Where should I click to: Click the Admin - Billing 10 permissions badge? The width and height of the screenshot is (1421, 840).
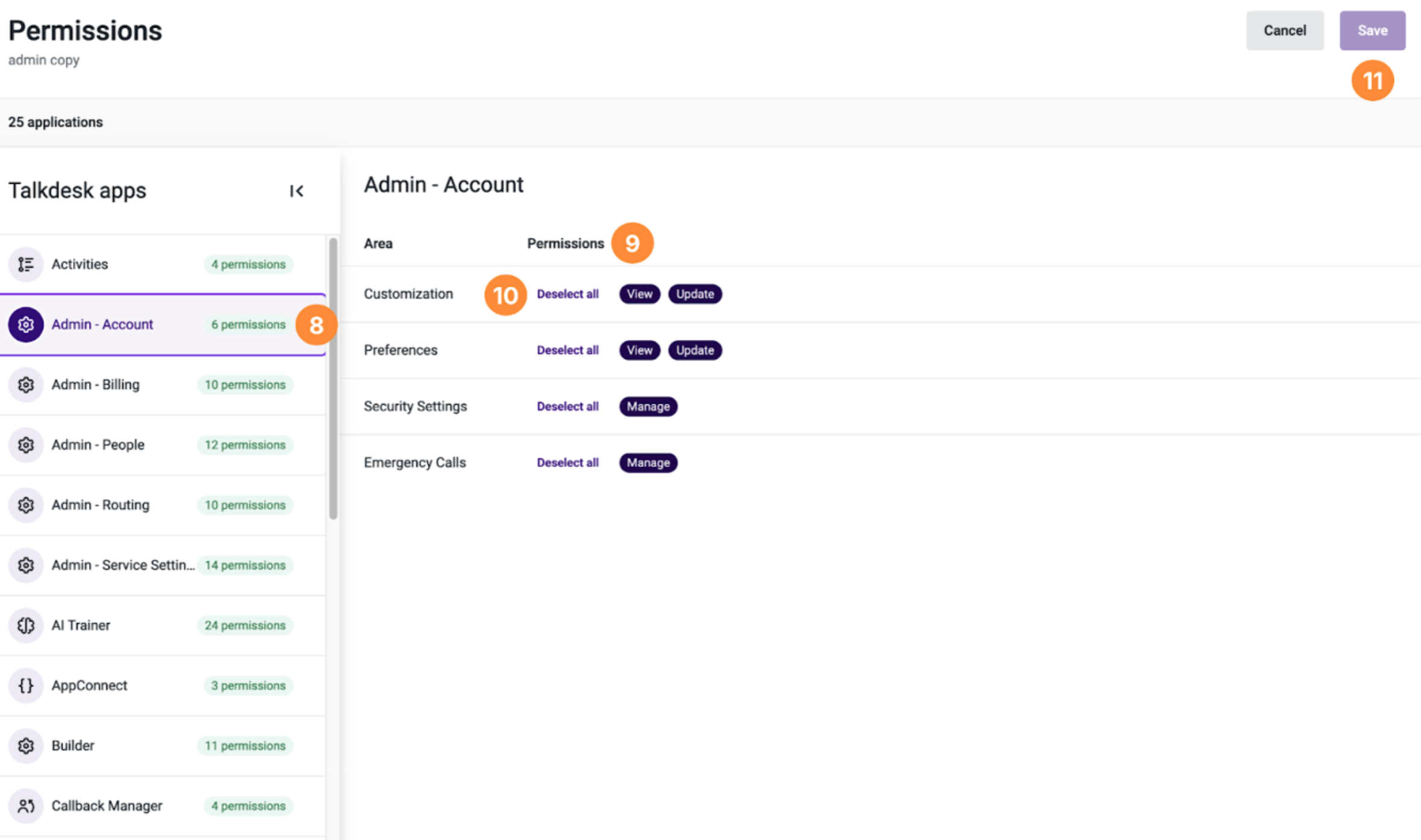pos(245,384)
